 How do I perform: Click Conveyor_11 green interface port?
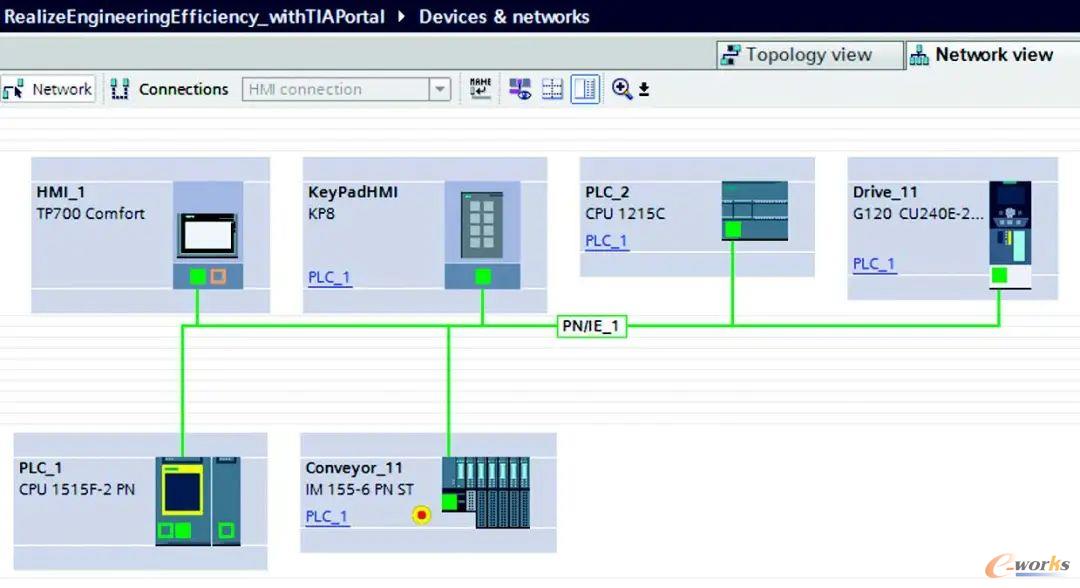449,502
